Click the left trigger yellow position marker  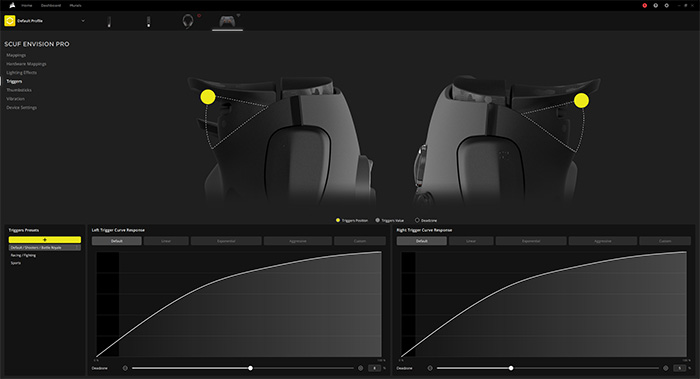point(208,97)
